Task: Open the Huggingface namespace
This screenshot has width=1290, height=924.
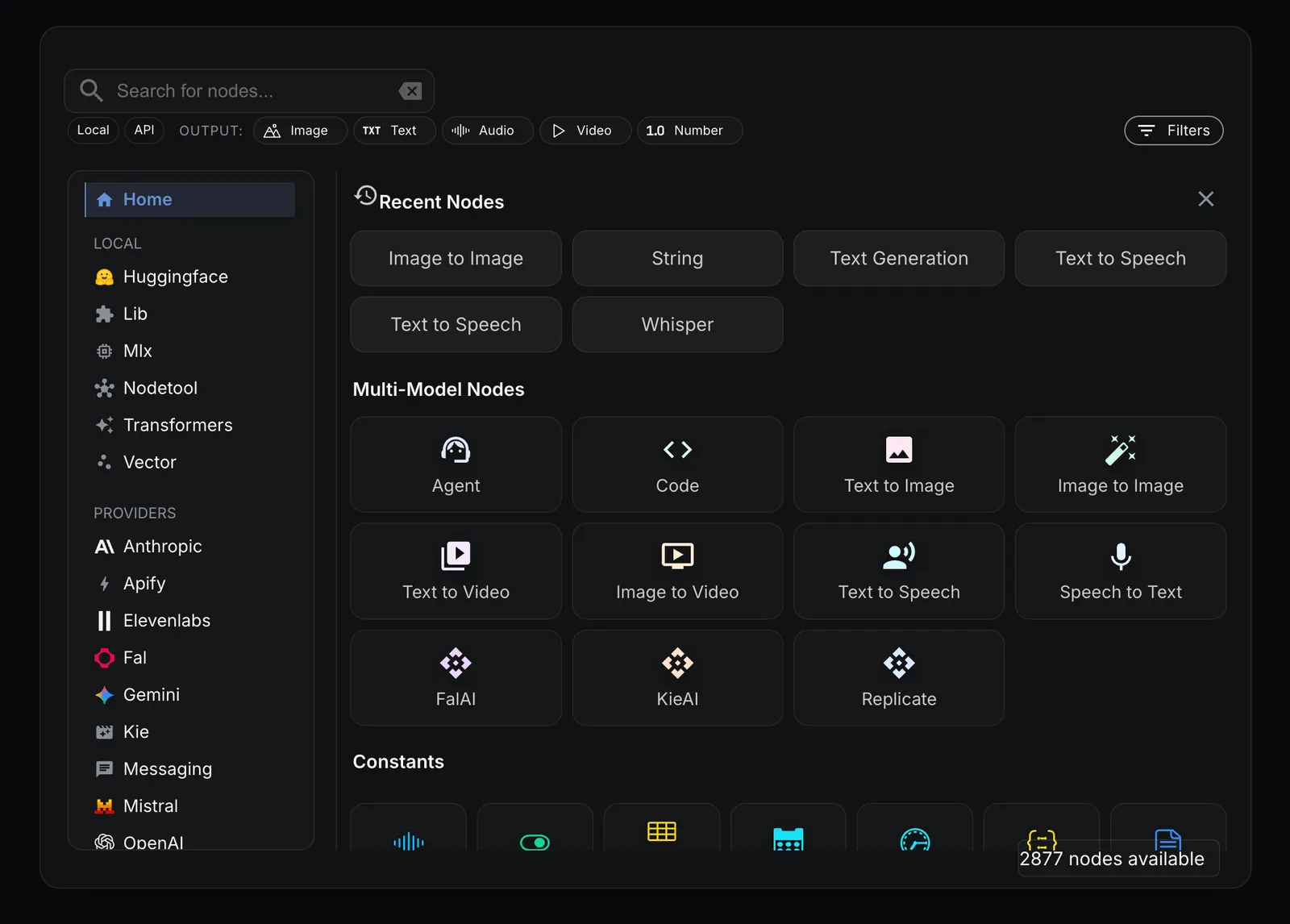Action: pyautogui.click(x=190, y=277)
